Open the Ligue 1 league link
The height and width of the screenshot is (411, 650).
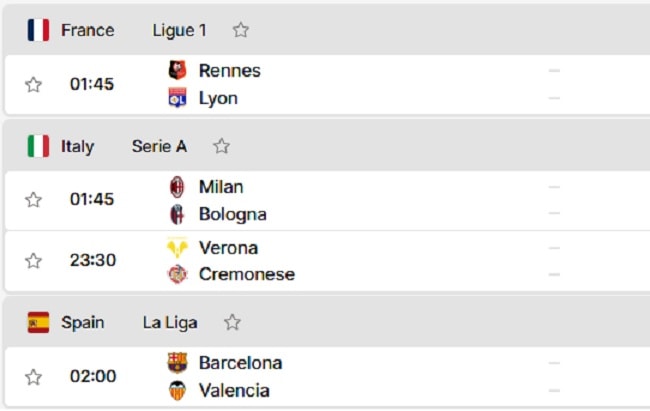(179, 30)
